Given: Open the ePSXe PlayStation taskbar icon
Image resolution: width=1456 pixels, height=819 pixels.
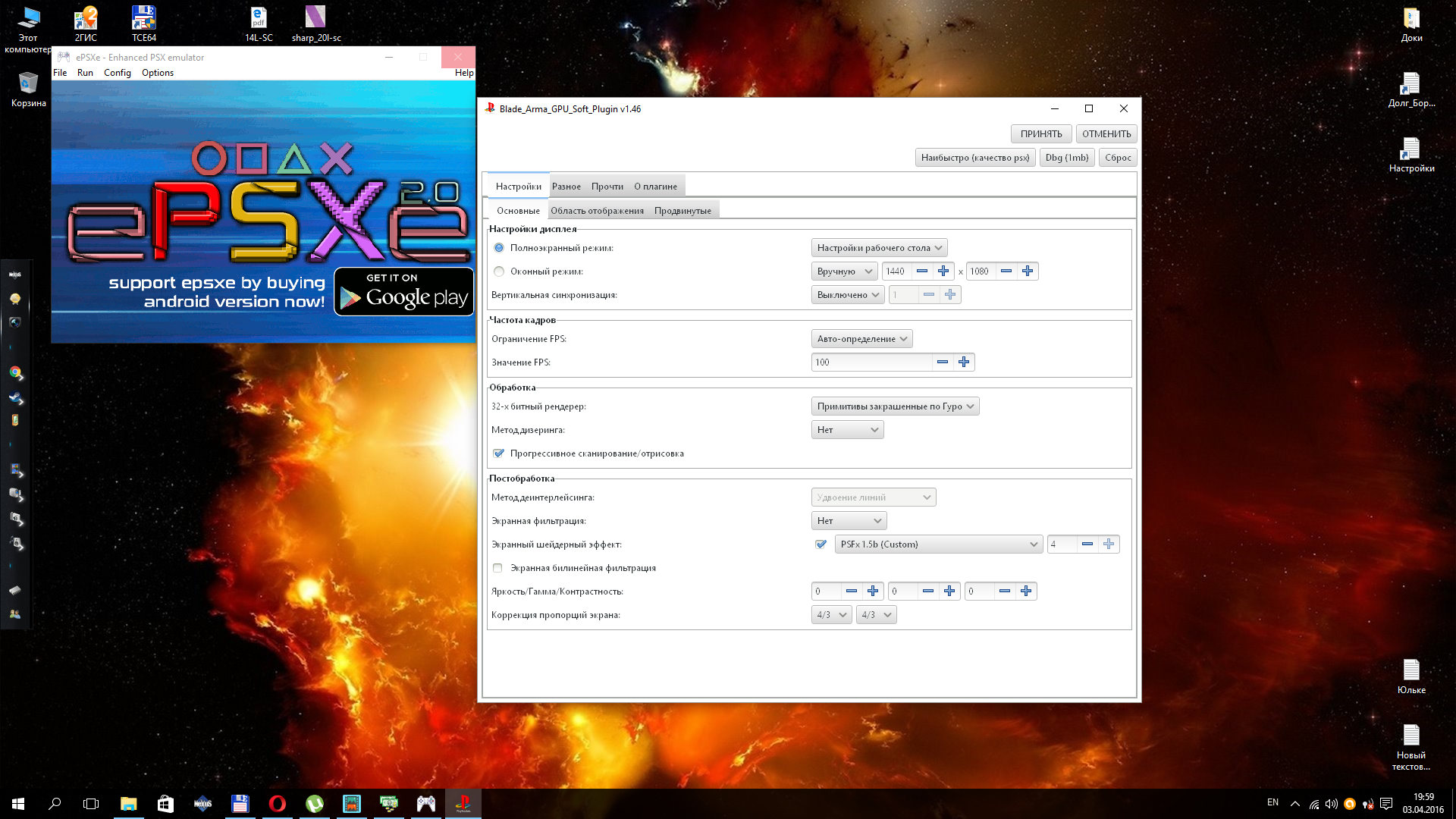Looking at the screenshot, I should pos(463,804).
